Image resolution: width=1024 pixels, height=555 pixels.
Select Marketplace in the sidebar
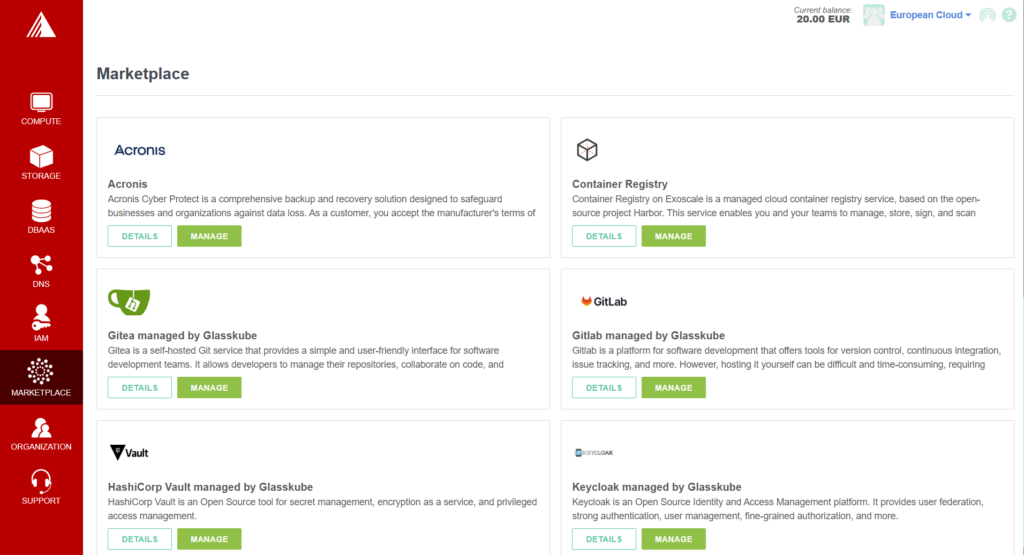[41, 379]
